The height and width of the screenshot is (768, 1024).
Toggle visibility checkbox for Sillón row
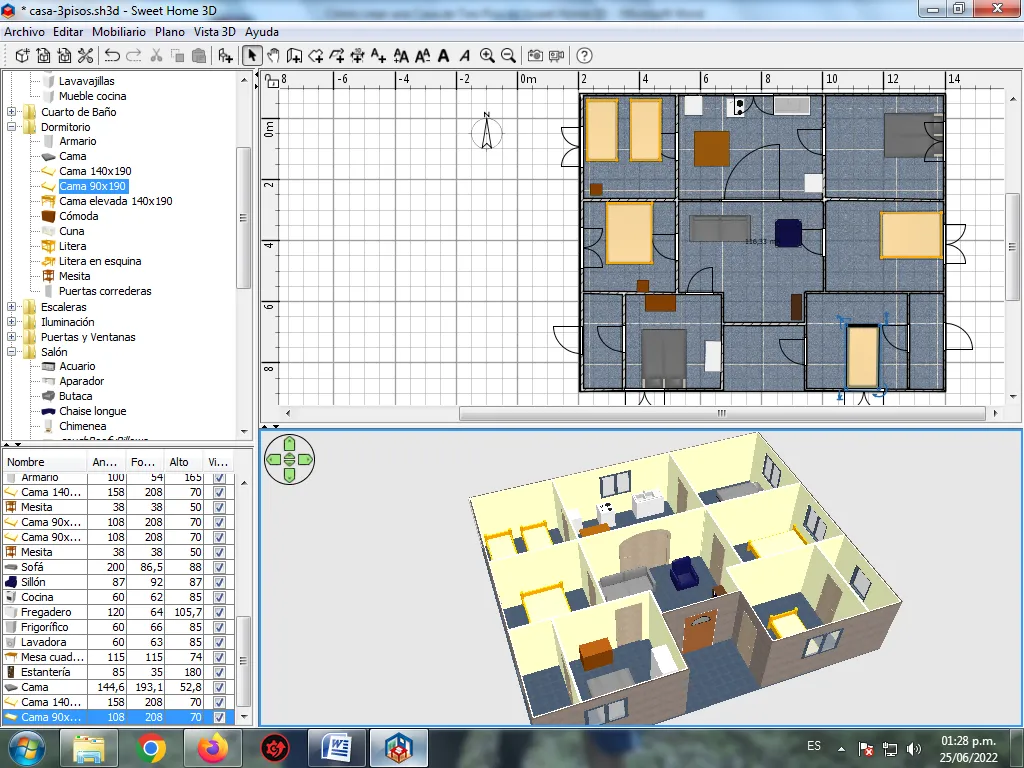pos(219,582)
